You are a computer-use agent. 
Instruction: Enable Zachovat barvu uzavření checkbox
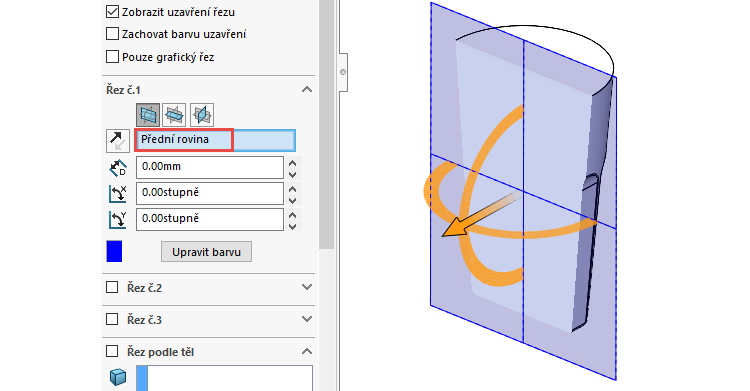[112, 34]
